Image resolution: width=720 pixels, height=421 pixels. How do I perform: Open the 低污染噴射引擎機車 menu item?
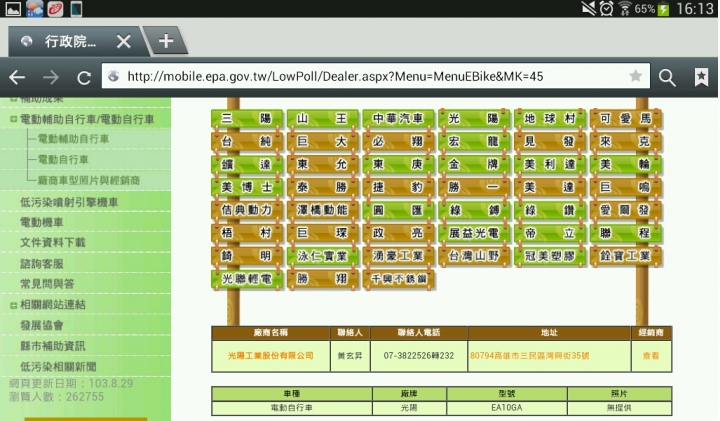69,202
